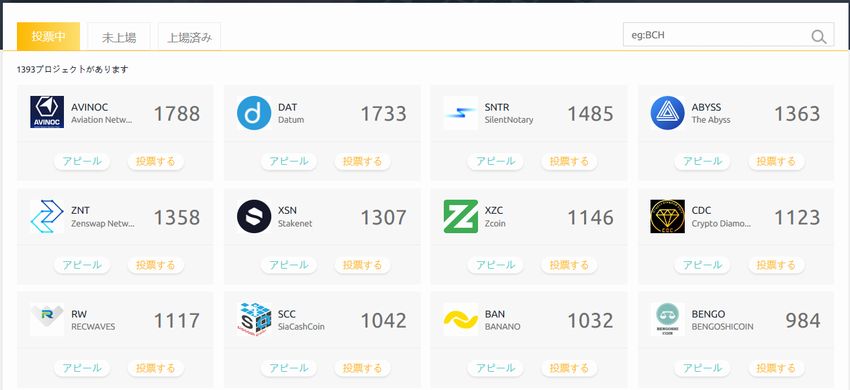Click the search magnifier icon
Viewport: 850px width, 390px height.
(819, 36)
